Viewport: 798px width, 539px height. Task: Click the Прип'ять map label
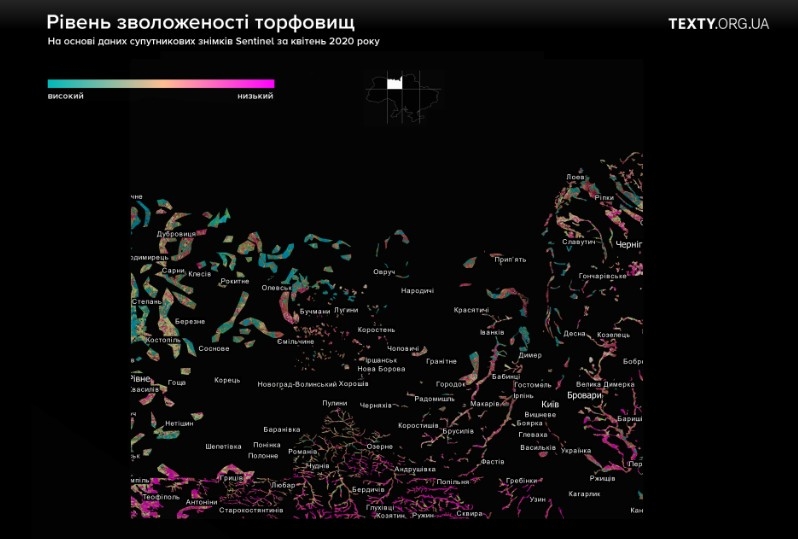(510, 259)
